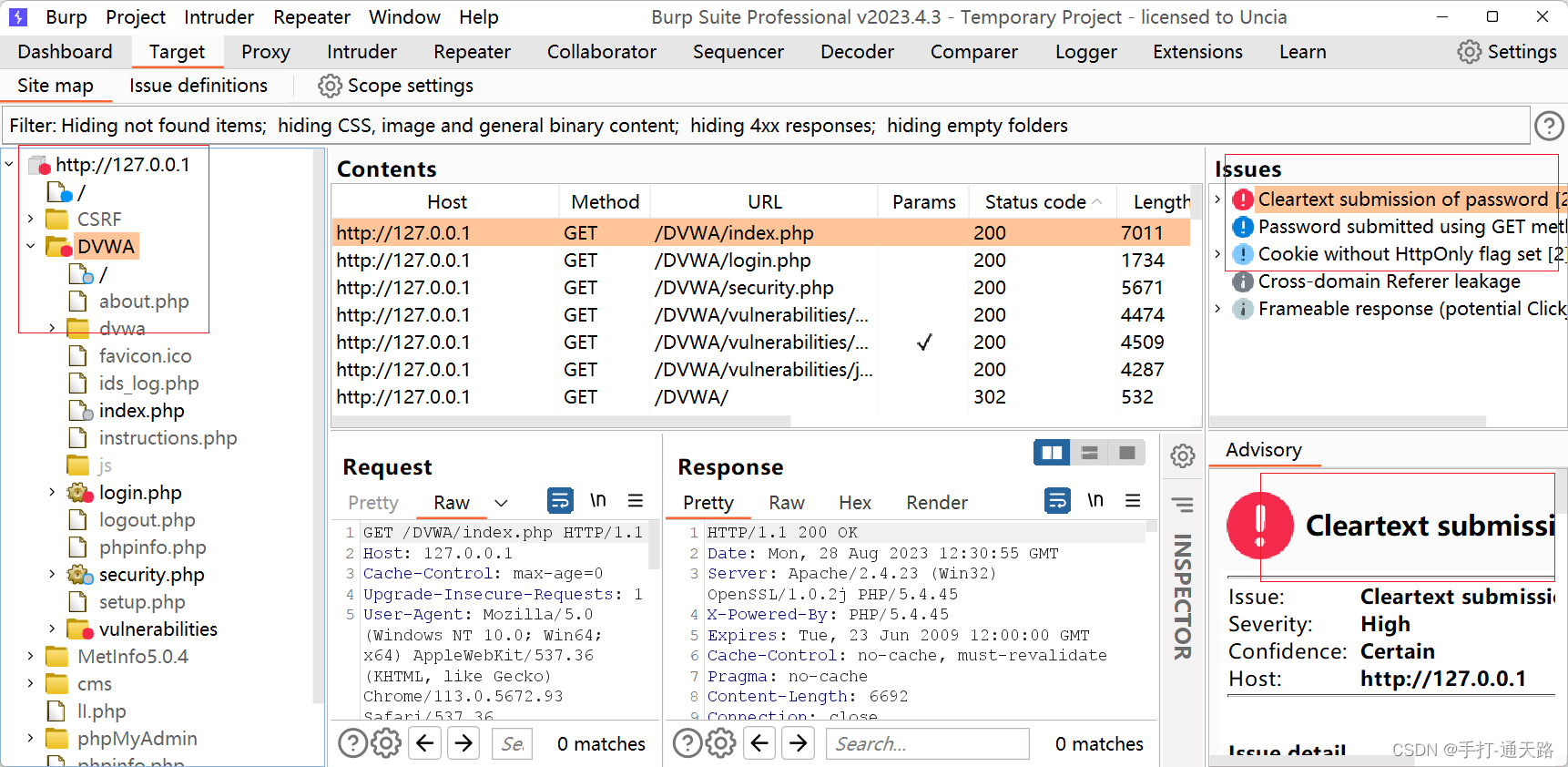
Task: Open Request search settings gear icon
Action: 386,743
